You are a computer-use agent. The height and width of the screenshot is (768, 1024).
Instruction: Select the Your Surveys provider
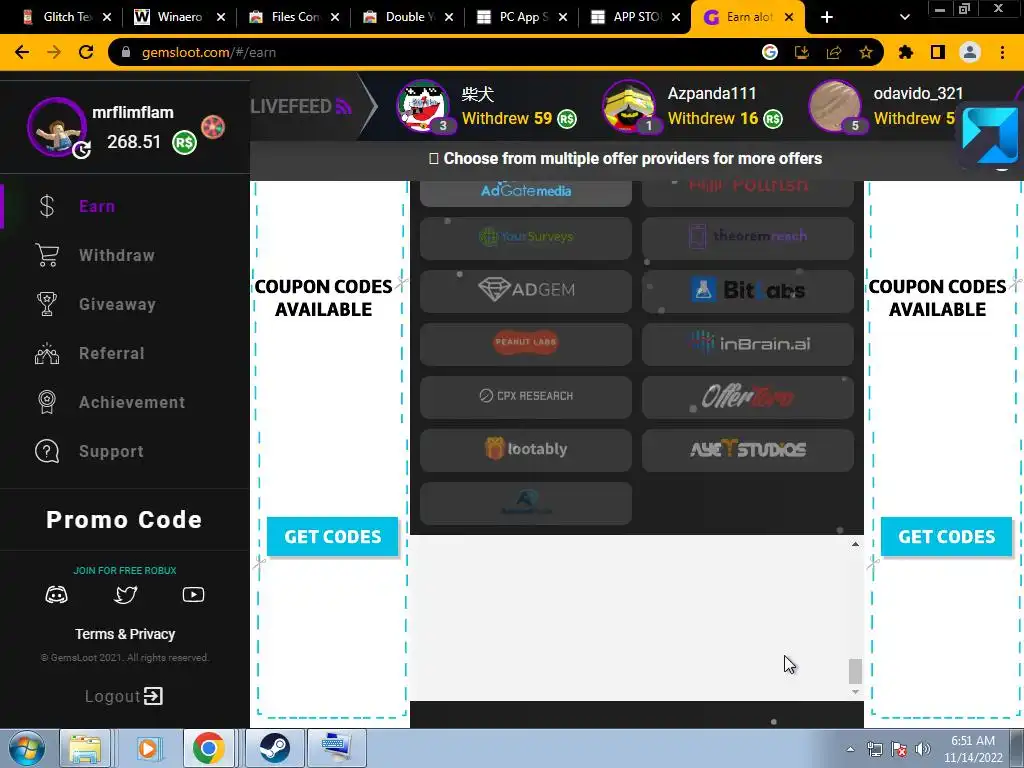point(526,238)
